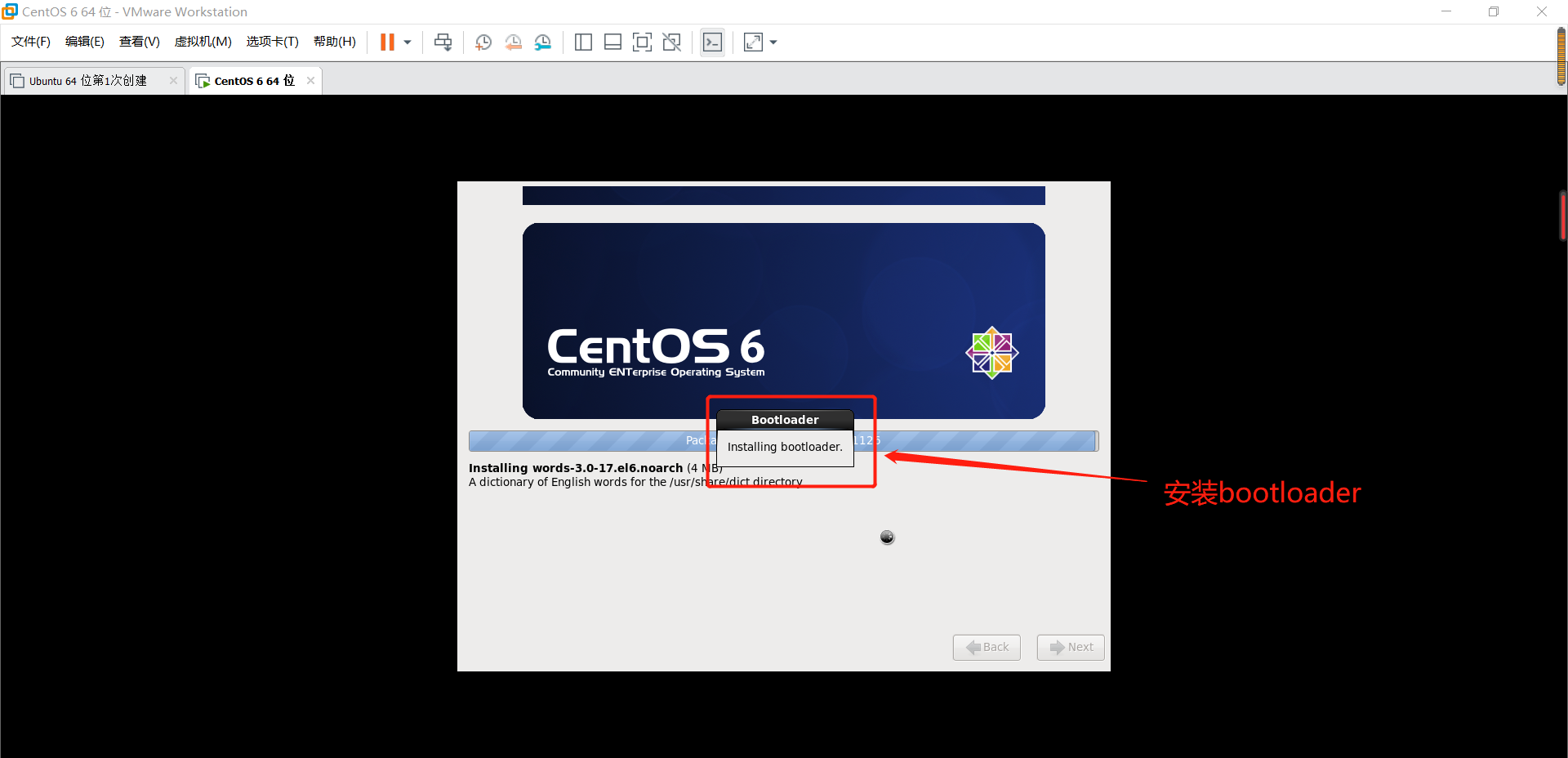Click the 'Installing bootloader.' message
The width and height of the screenshot is (1568, 758).
(785, 447)
